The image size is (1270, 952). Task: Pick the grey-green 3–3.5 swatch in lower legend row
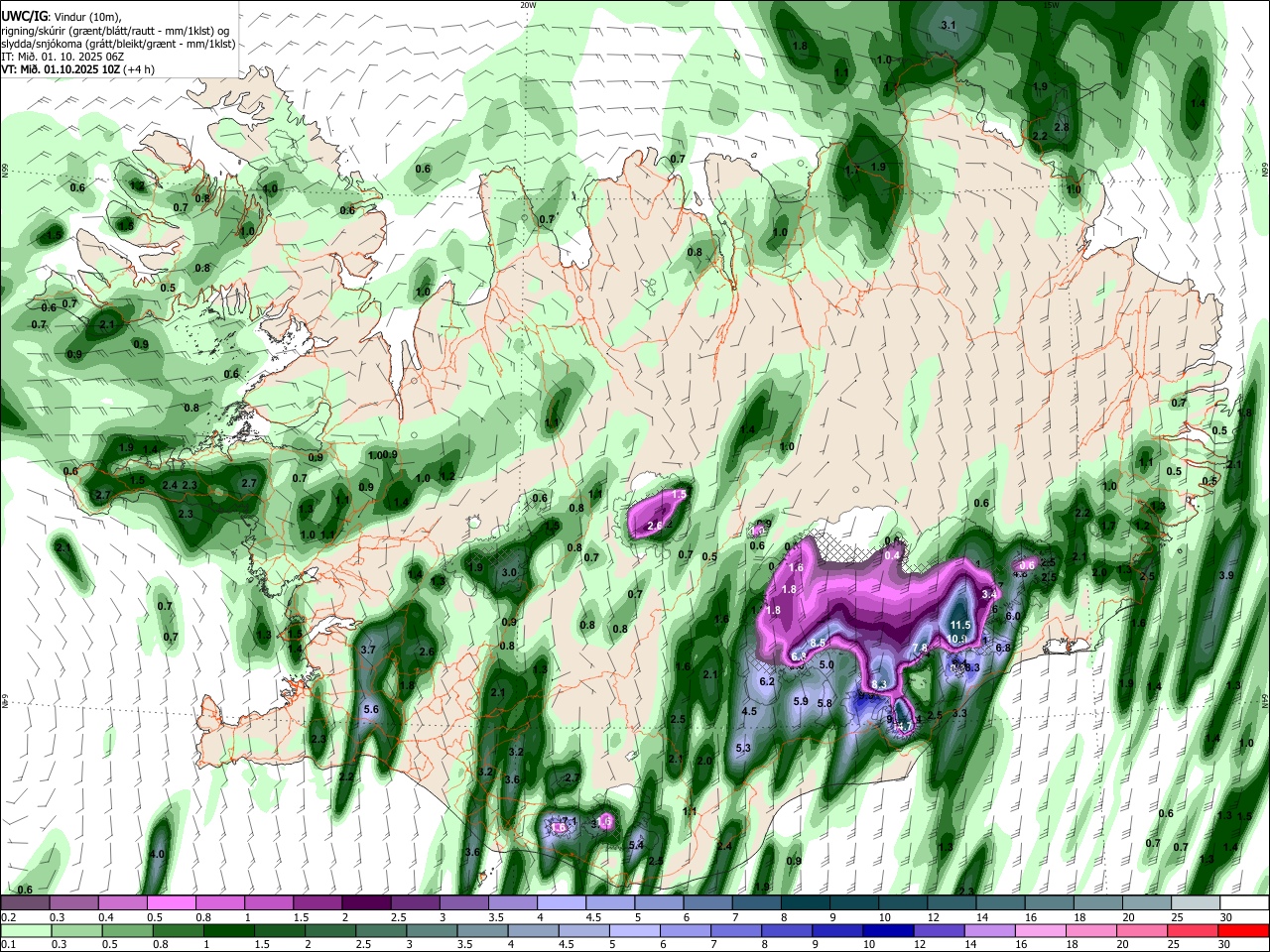click(431, 930)
